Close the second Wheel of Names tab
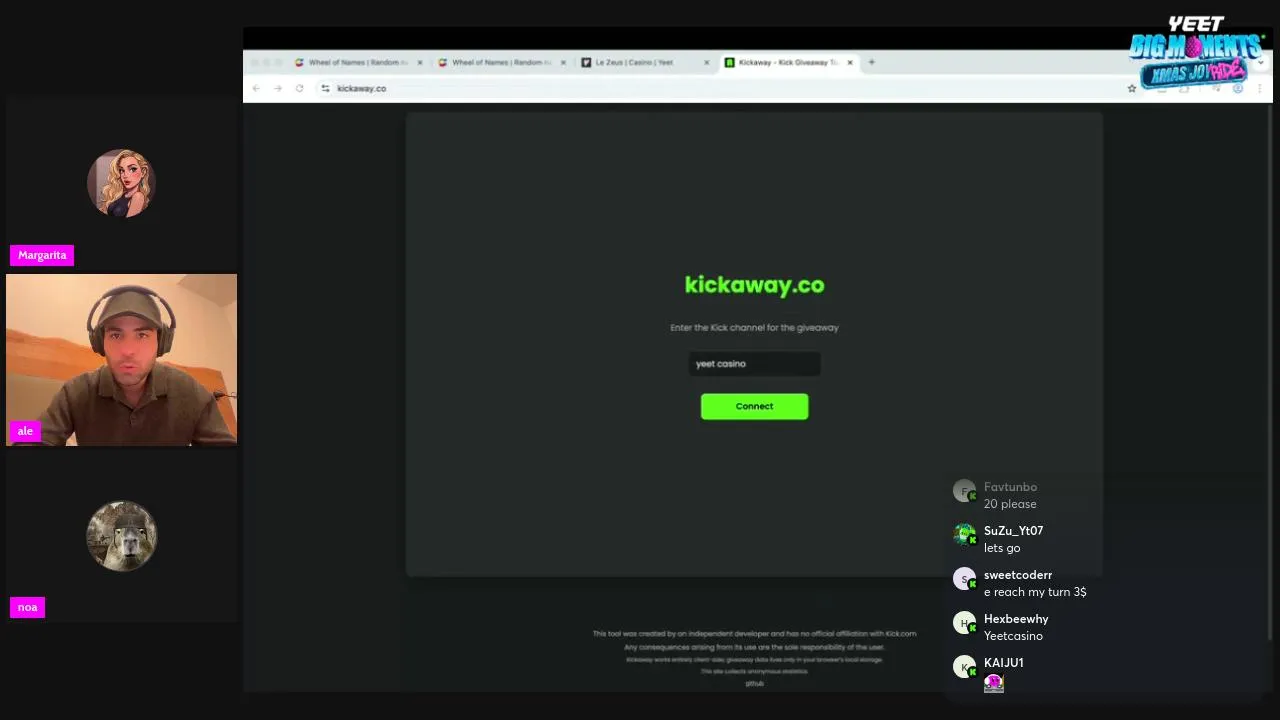This screenshot has height=720, width=1280. [x=563, y=62]
